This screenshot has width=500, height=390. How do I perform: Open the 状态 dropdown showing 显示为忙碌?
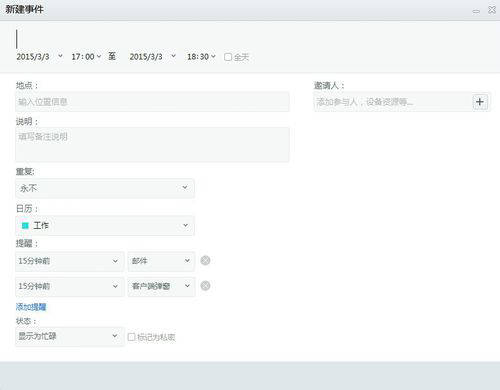(x=70, y=336)
